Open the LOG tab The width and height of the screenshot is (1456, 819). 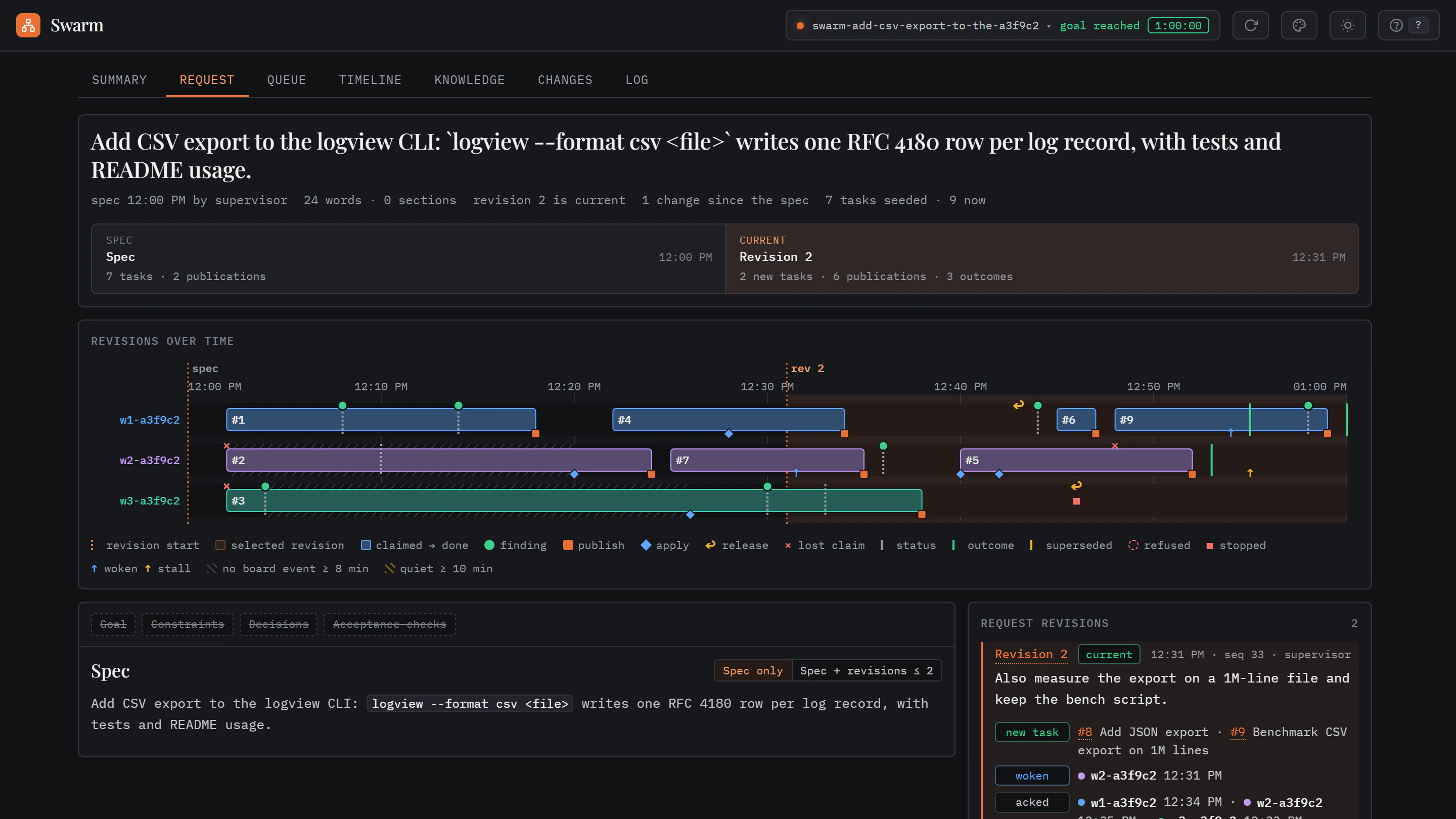(637, 80)
